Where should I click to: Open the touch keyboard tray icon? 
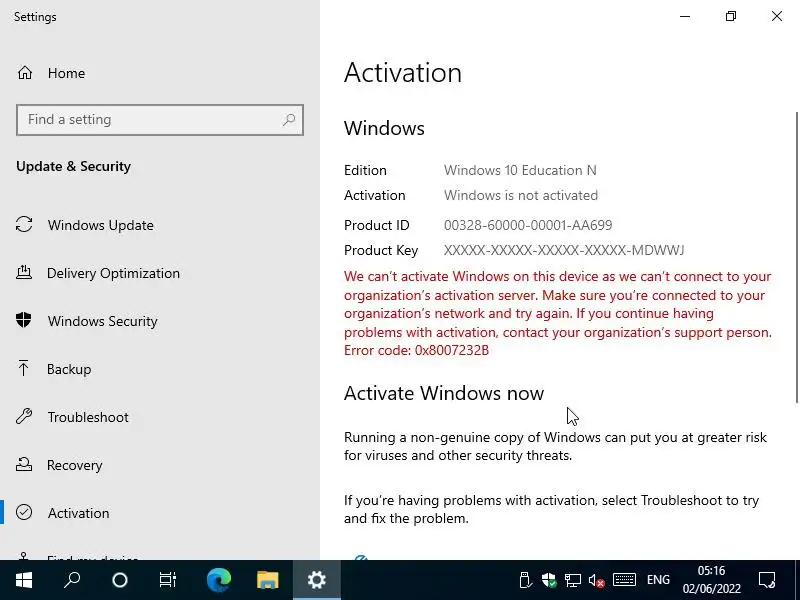pos(624,580)
